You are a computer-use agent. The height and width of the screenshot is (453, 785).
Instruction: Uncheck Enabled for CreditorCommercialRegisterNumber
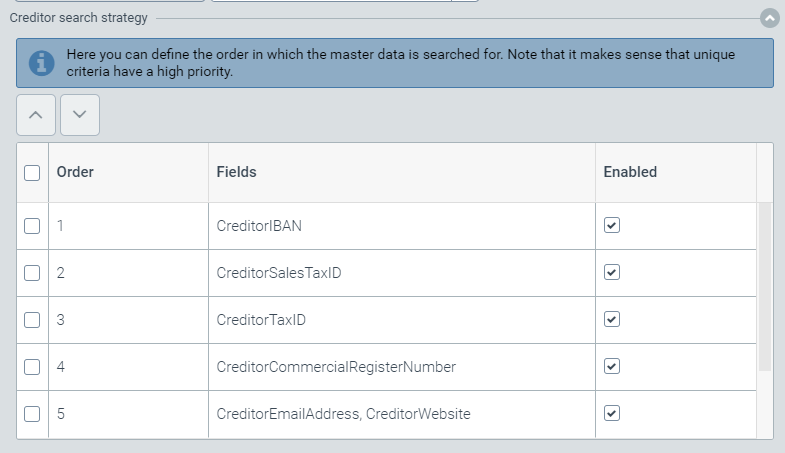[x=612, y=366]
